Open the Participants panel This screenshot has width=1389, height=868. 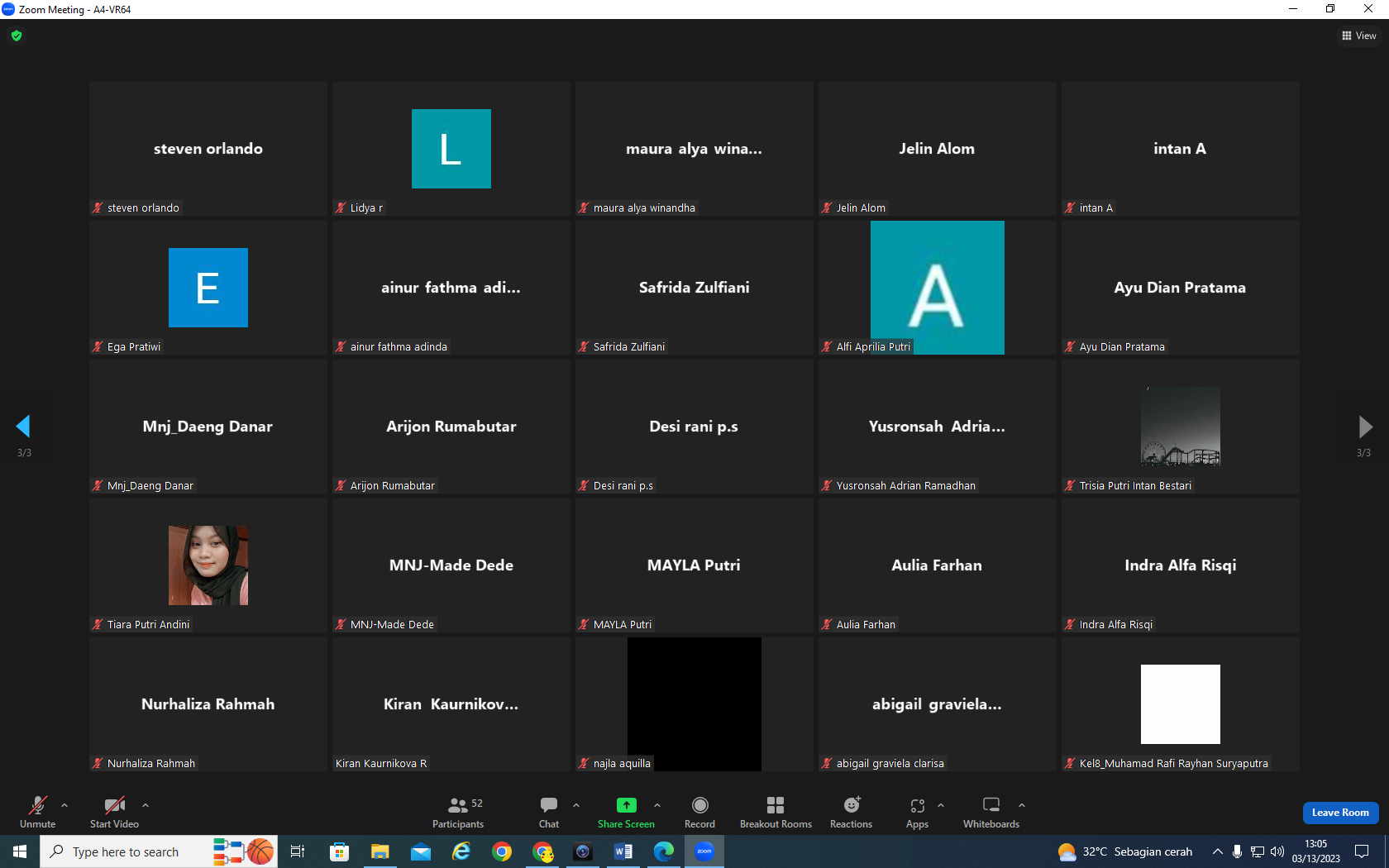coord(458,813)
